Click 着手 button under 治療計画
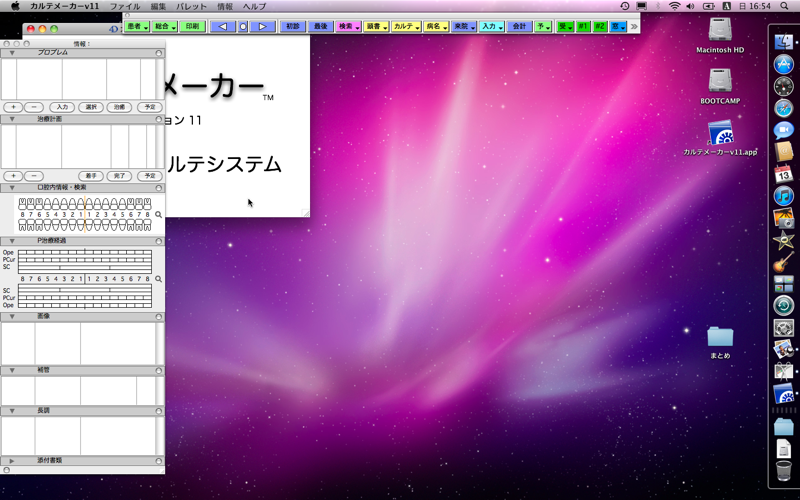 [x=91, y=176]
